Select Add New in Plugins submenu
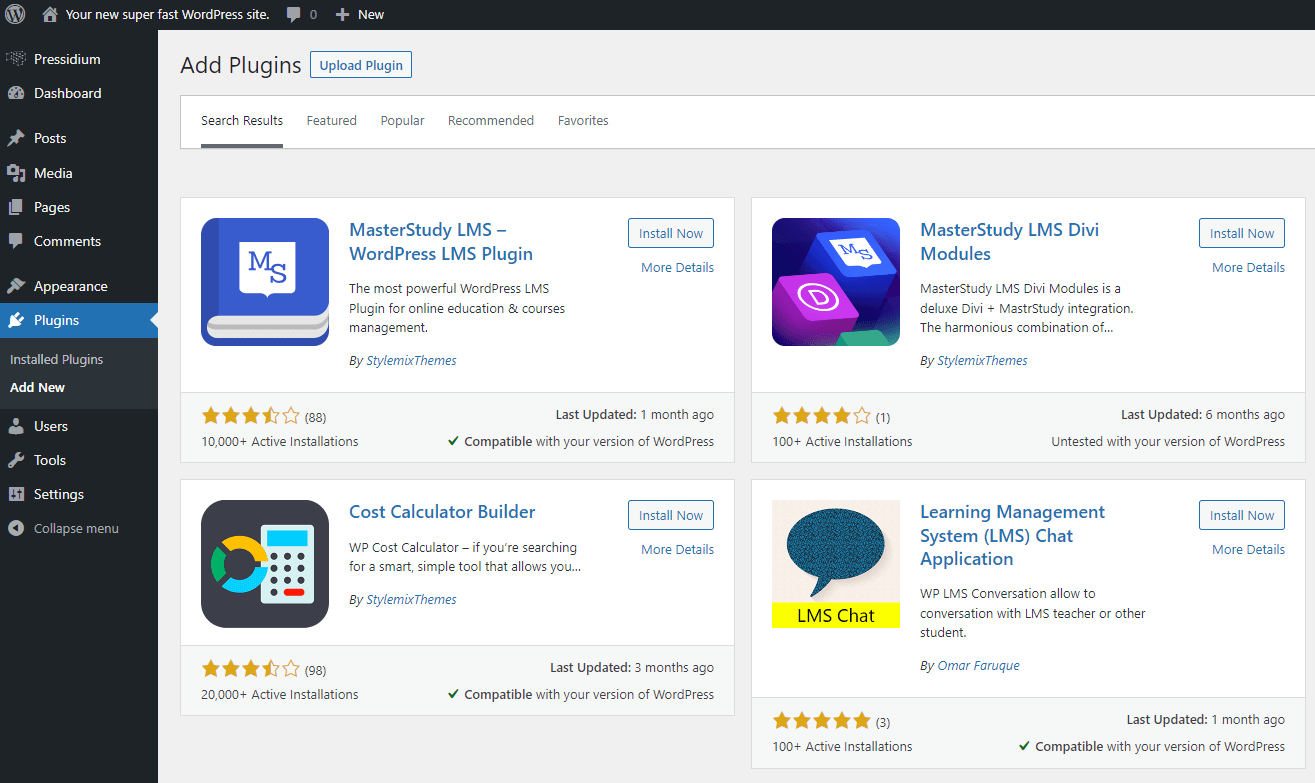Screen dimensions: 1315x783 tap(37, 387)
